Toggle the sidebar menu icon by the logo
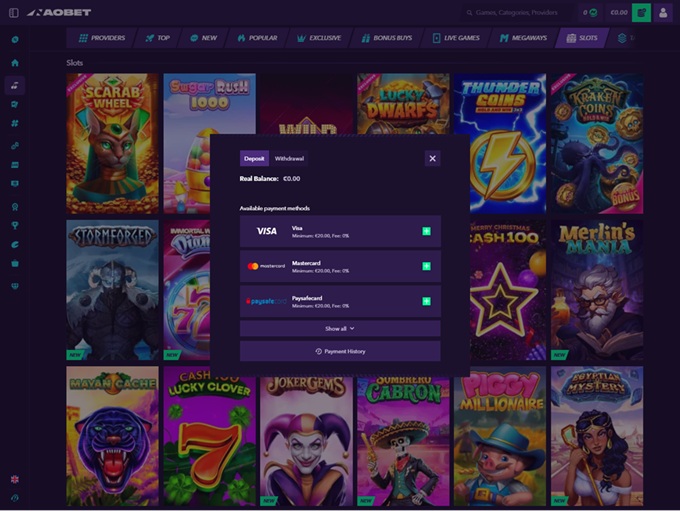 [15, 12]
